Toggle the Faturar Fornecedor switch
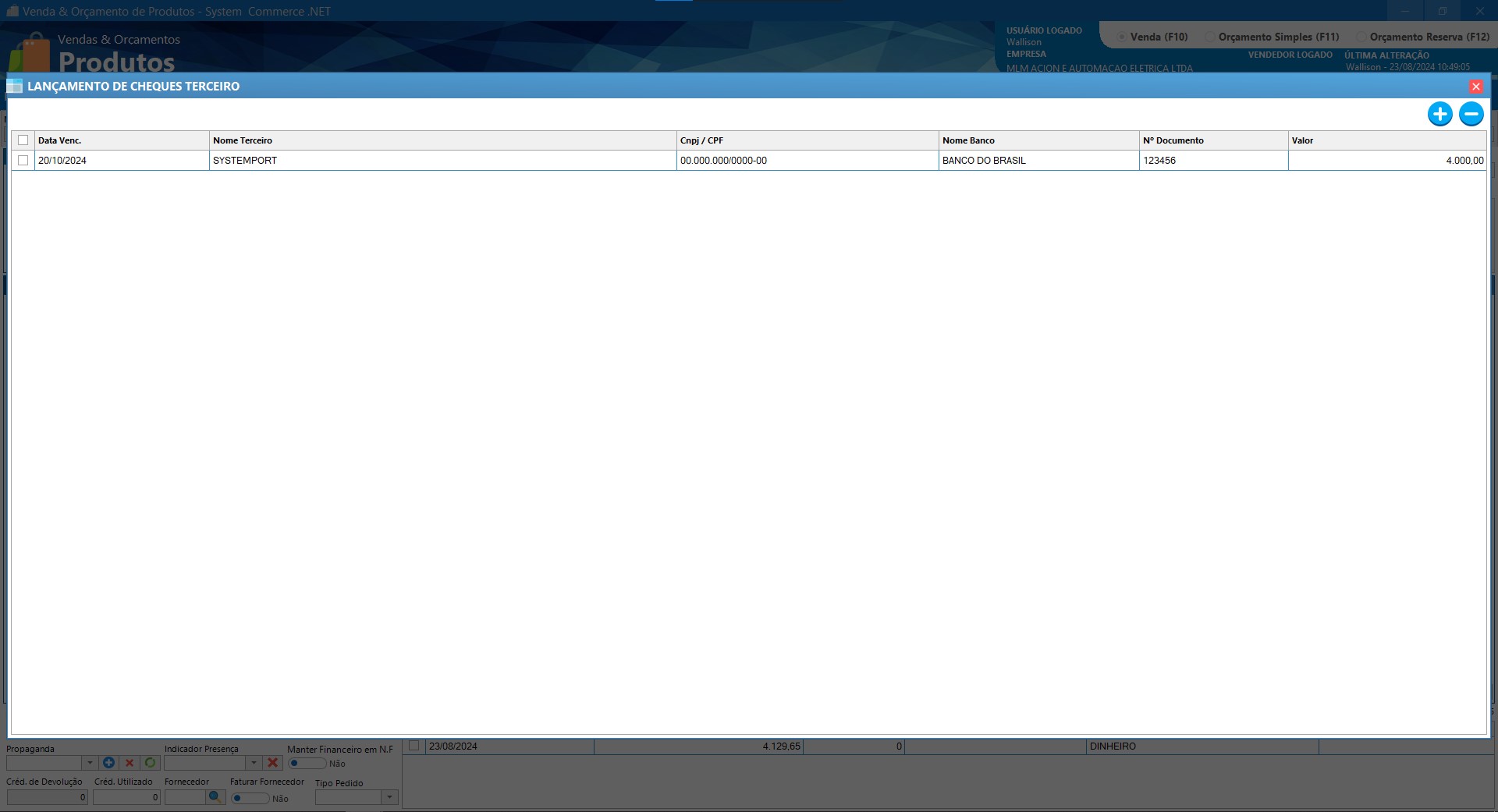 click(249, 798)
